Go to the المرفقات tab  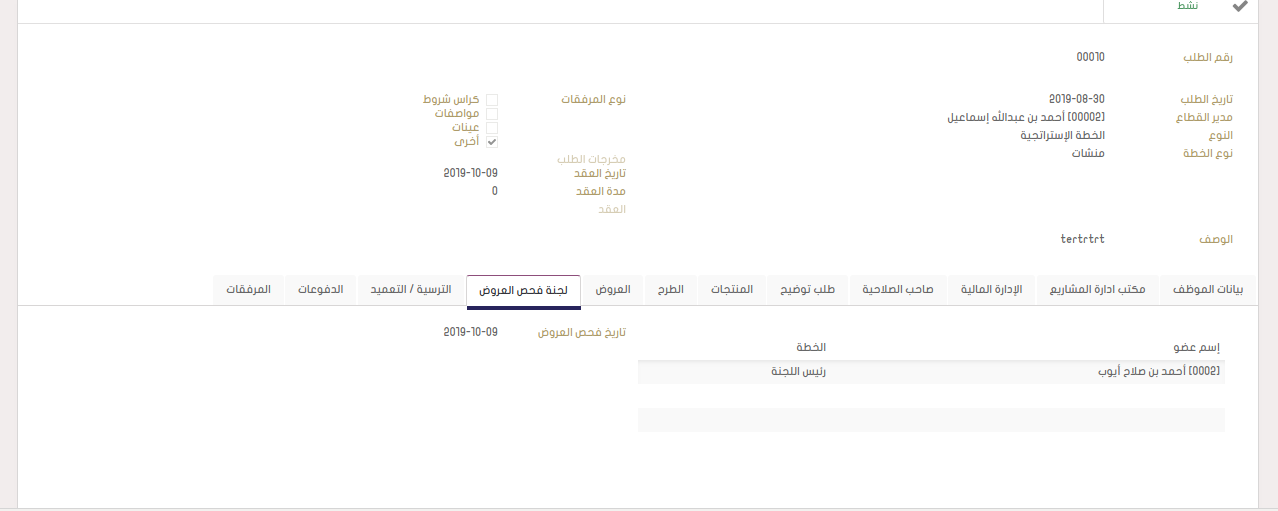click(x=248, y=290)
